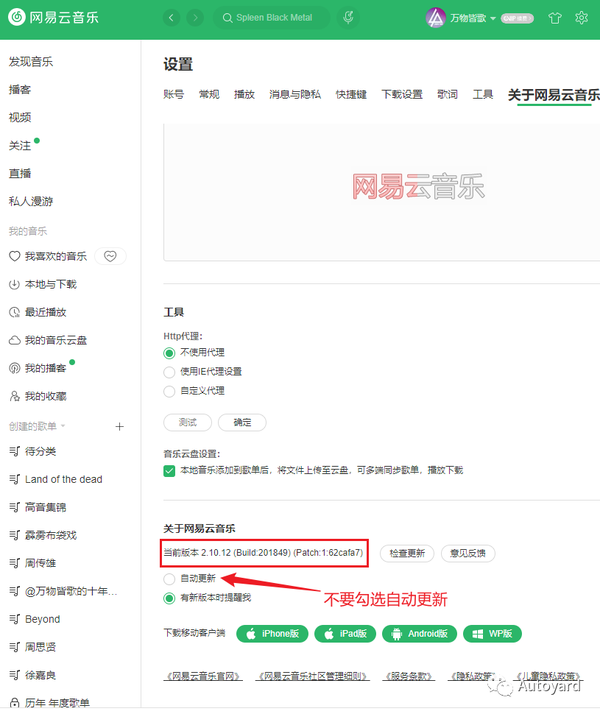Open 播客 in the sidebar
Screen dimensions: 600x714
click(x=20, y=90)
